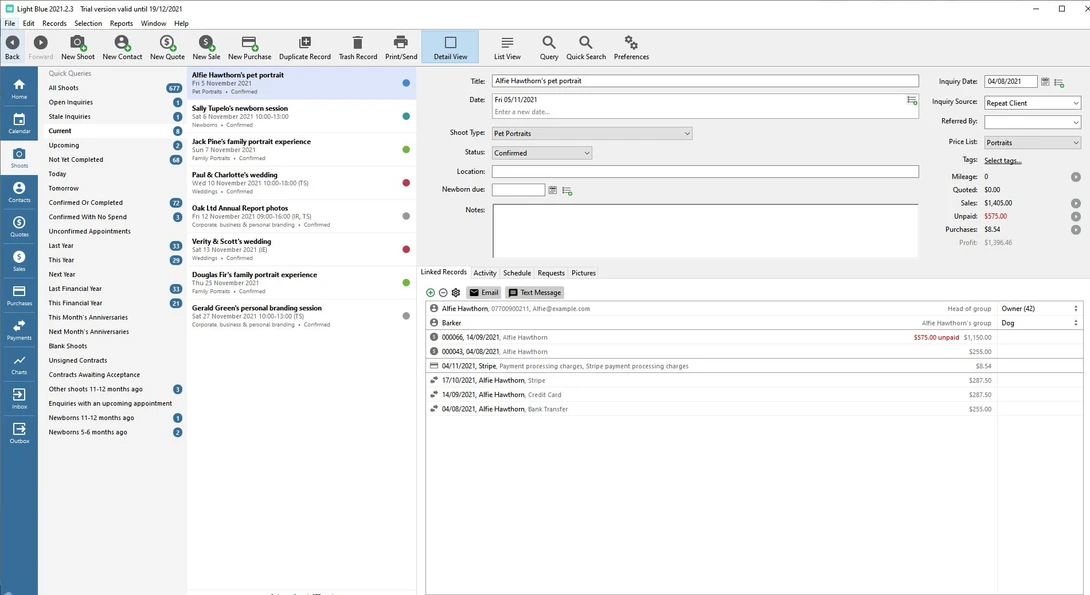
Task: Open Quotes section in sidebar
Action: coord(19,226)
